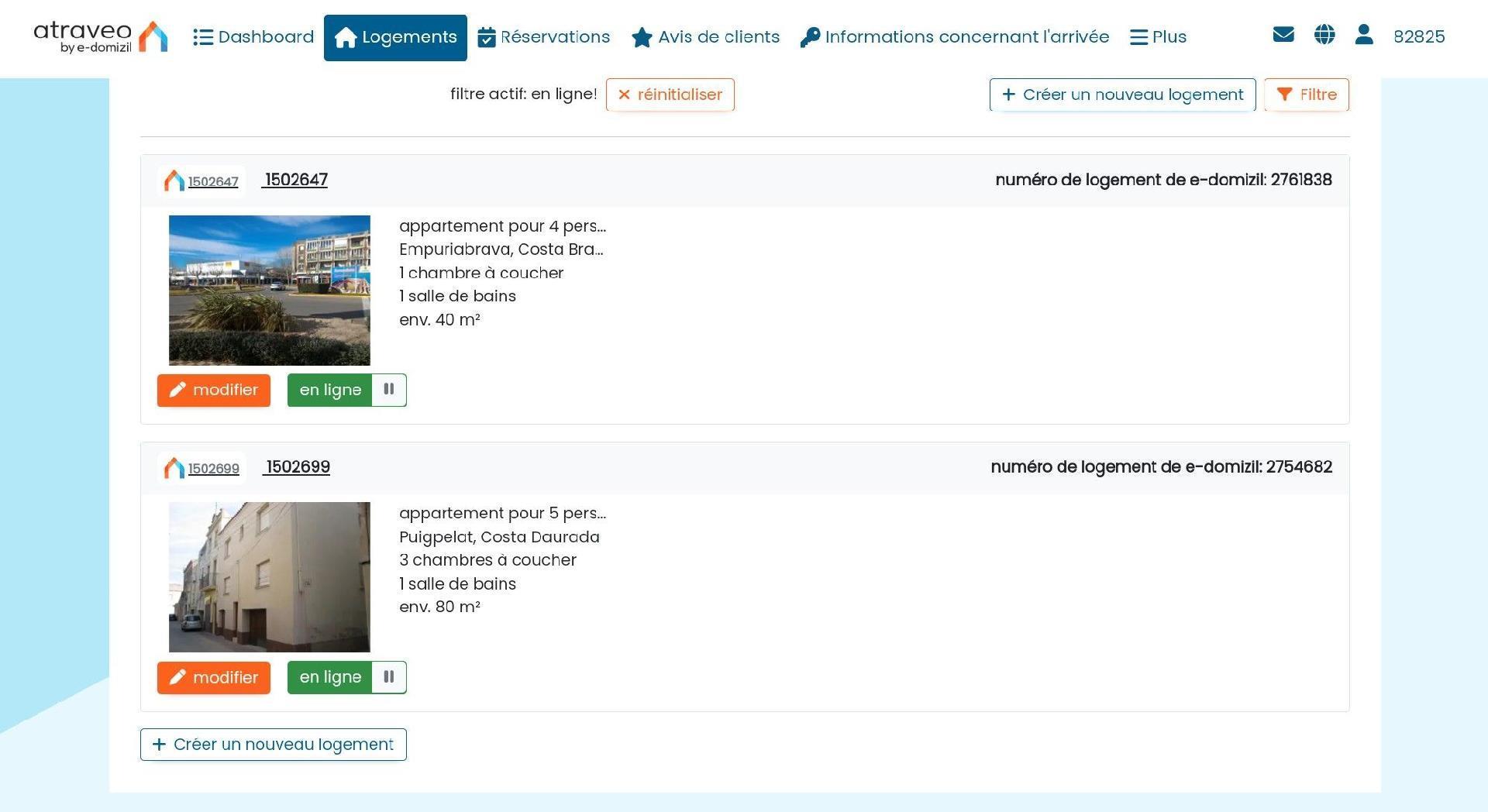Click small atraveo badge for listing 1502647

[201, 181]
